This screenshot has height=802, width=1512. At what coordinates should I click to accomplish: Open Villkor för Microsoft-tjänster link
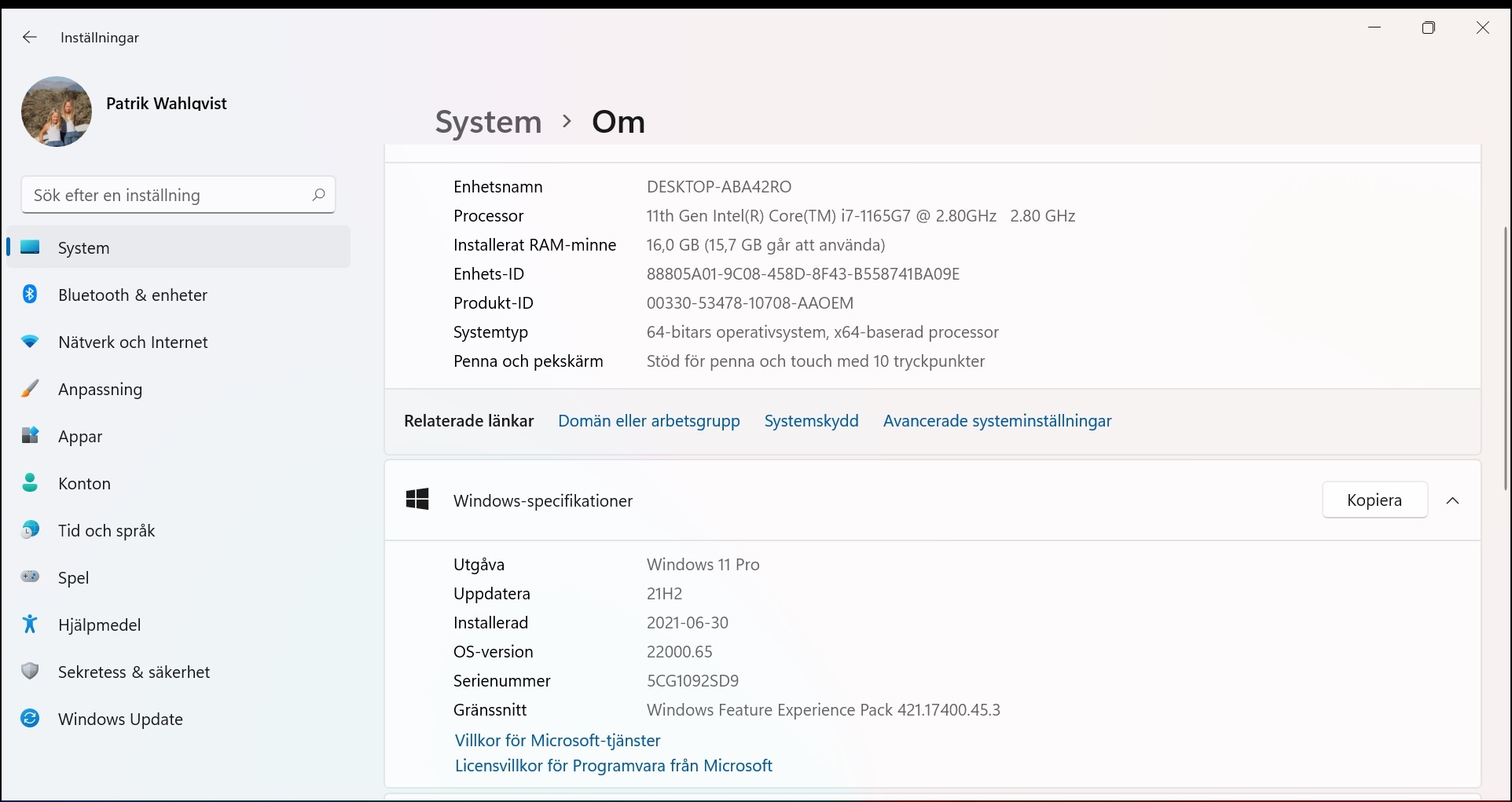click(558, 740)
